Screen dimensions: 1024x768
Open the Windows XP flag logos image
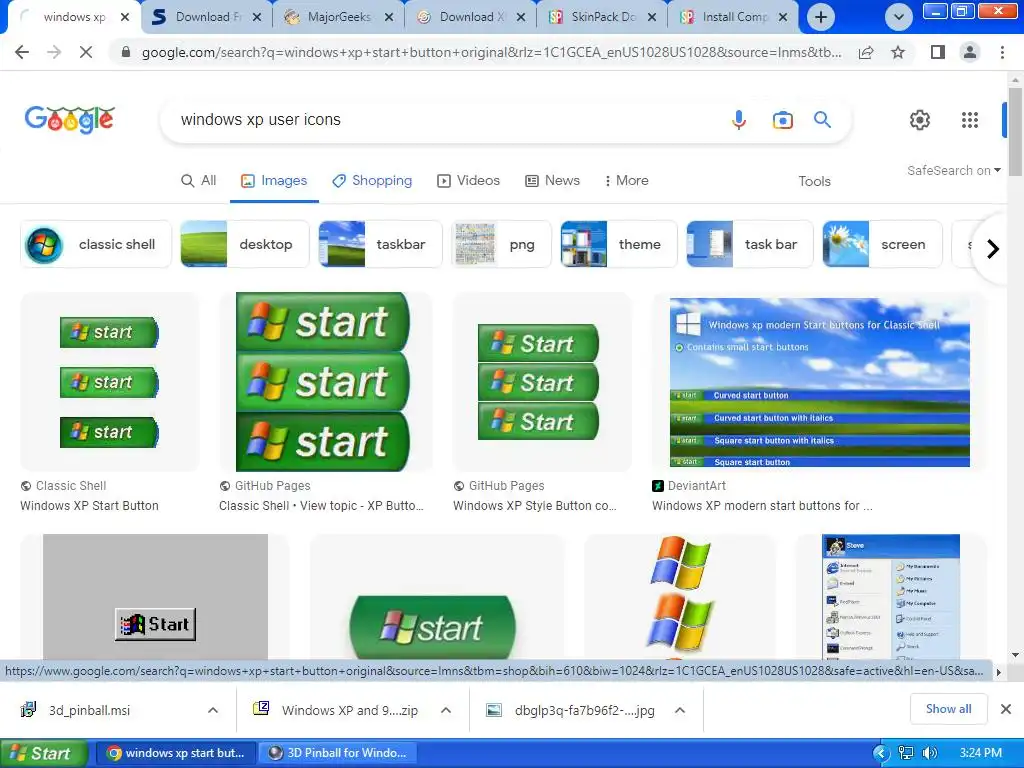[x=679, y=596]
